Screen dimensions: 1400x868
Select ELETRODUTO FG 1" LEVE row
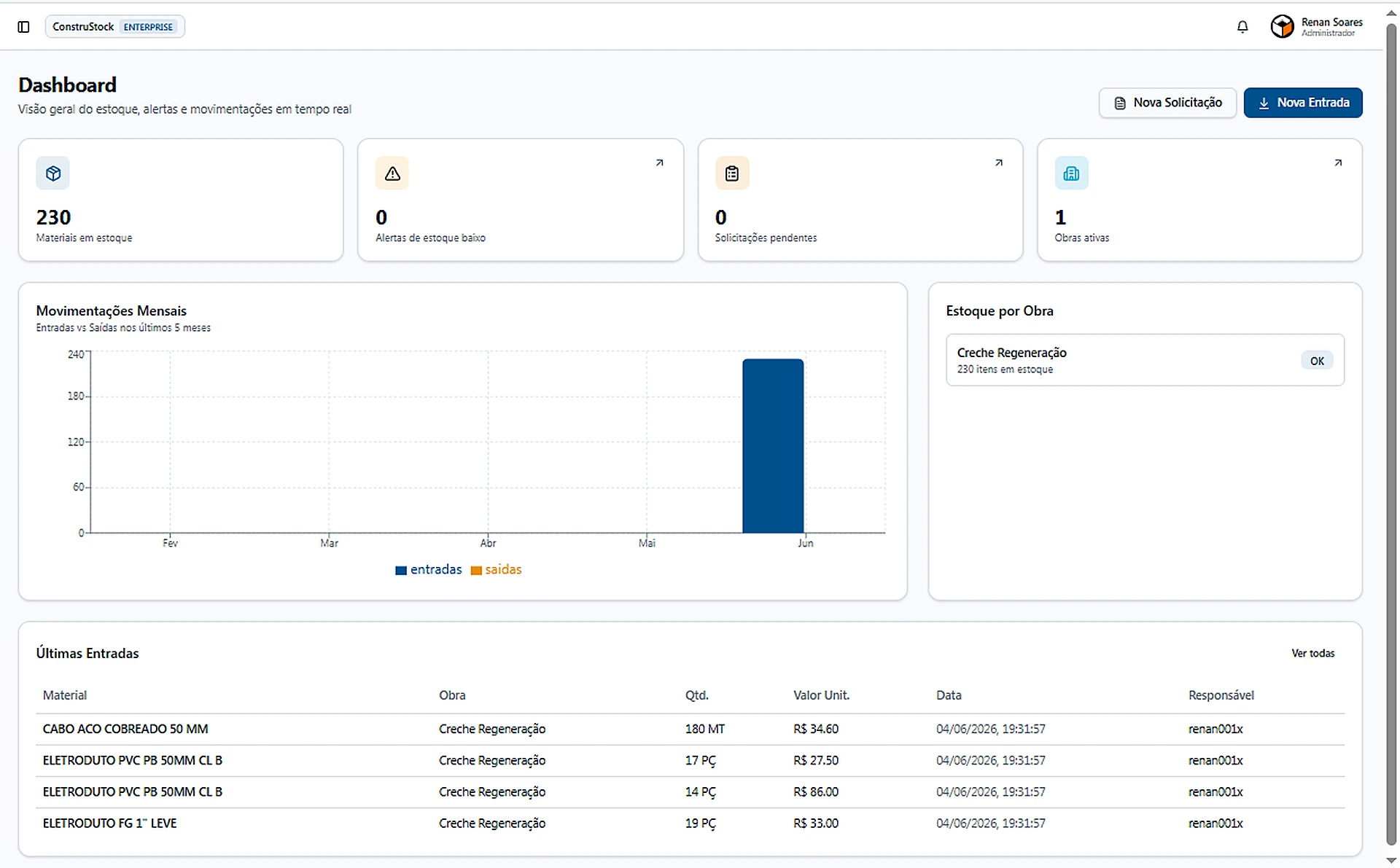690,824
